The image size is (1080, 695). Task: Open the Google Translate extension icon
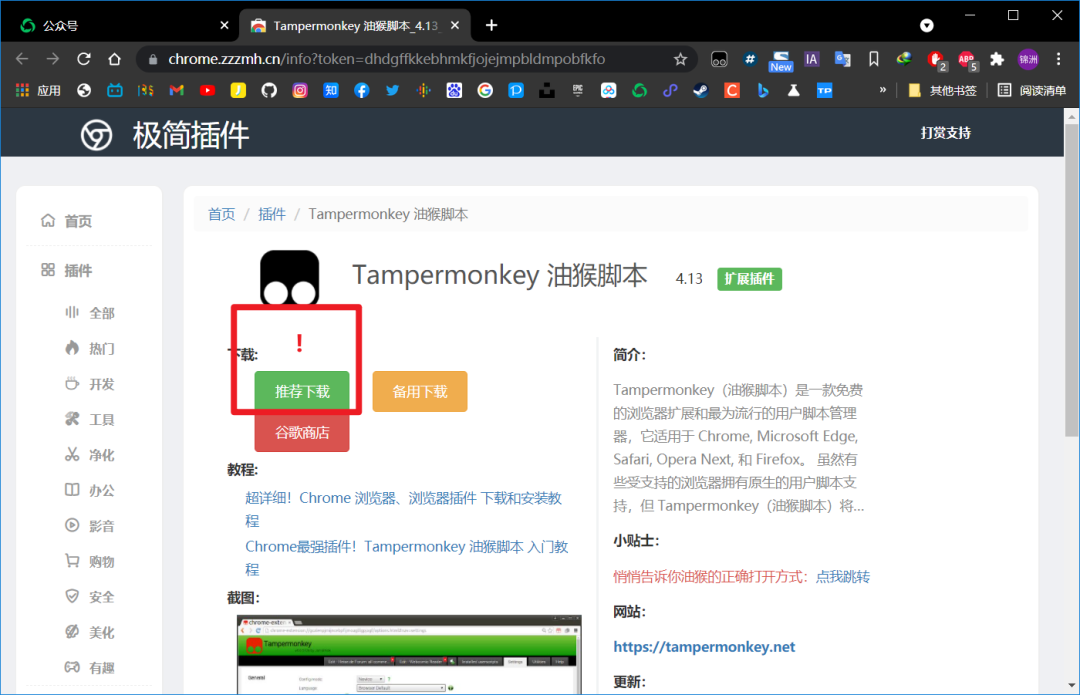point(842,59)
